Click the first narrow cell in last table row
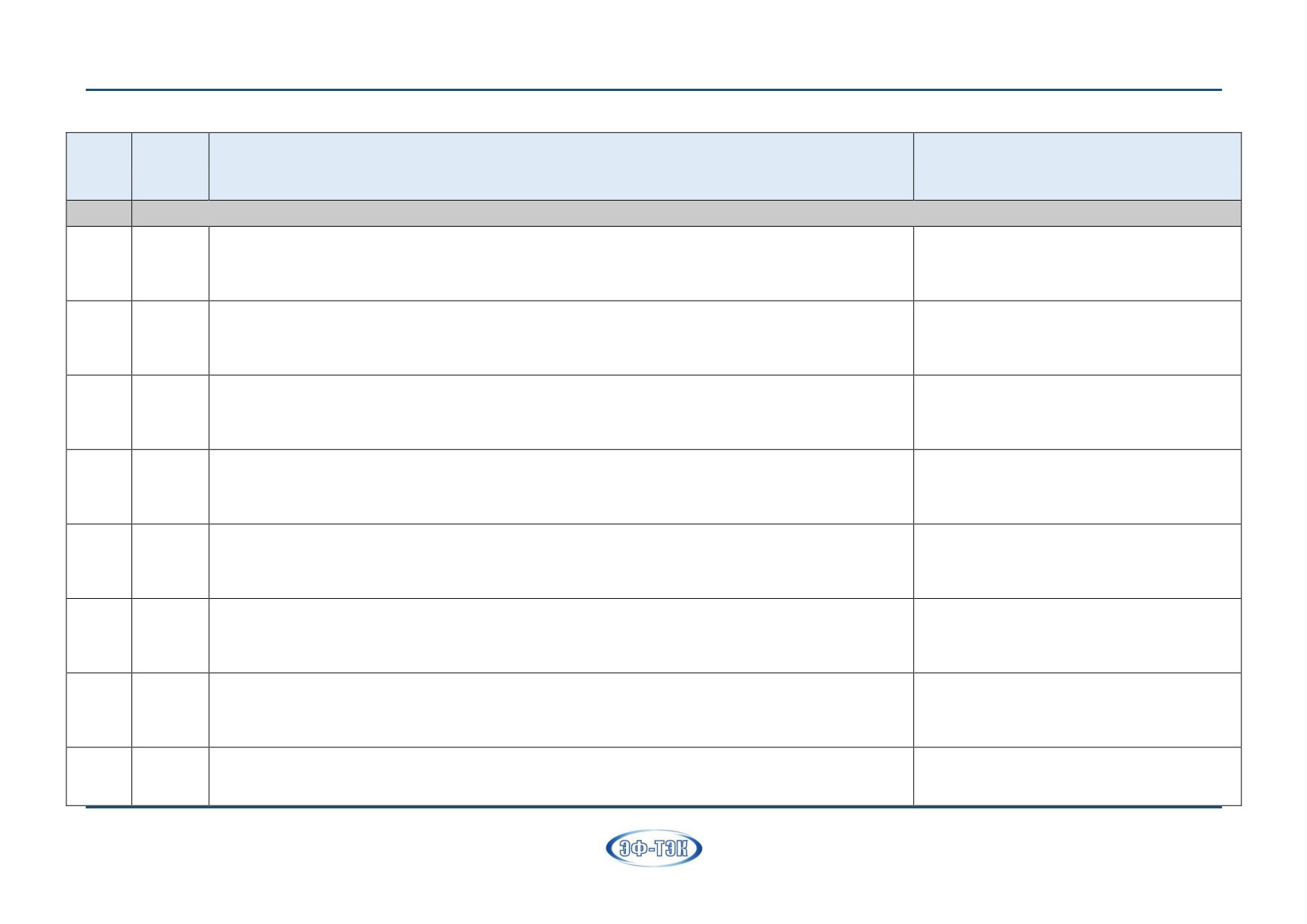This screenshot has width=1307, height=924. click(x=99, y=776)
